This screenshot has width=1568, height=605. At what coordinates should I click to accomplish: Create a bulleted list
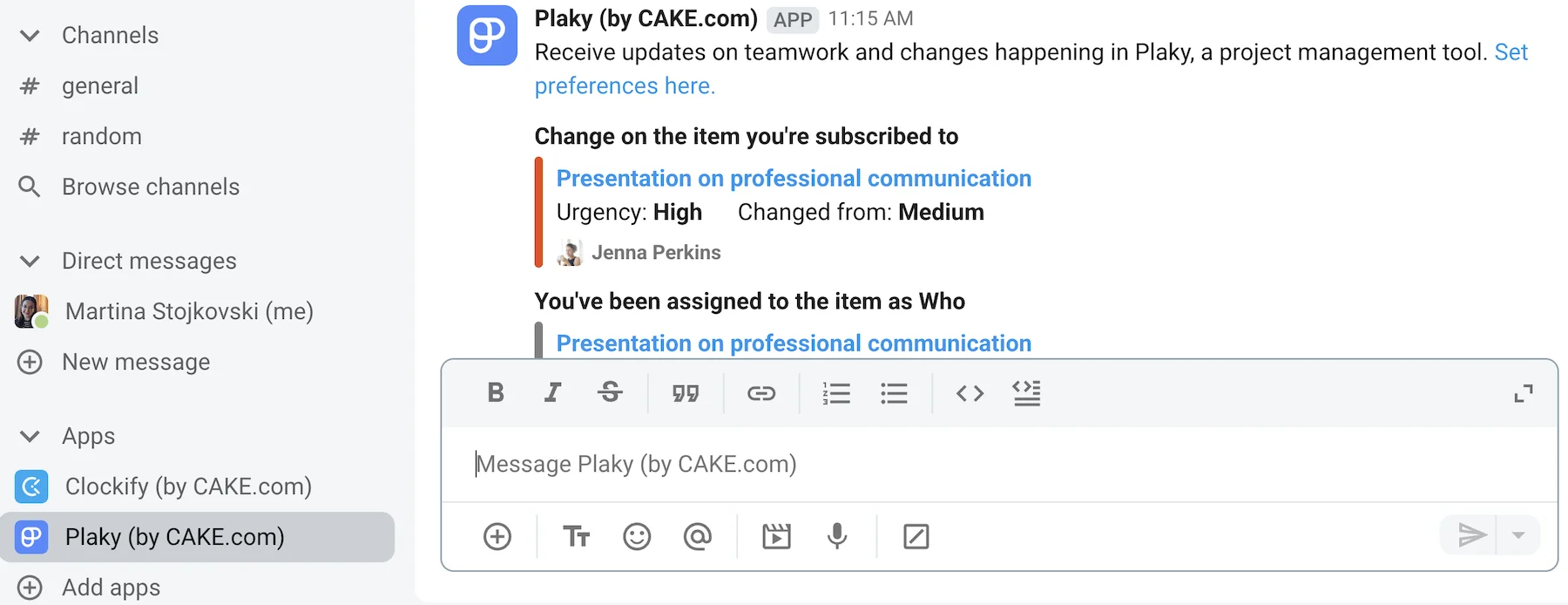tap(894, 393)
